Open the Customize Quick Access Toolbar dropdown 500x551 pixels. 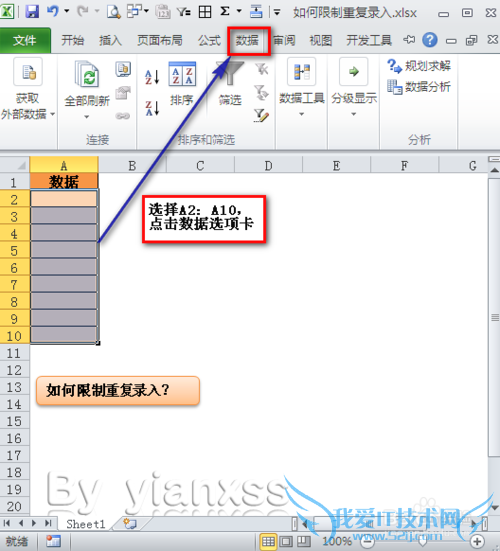point(277,13)
